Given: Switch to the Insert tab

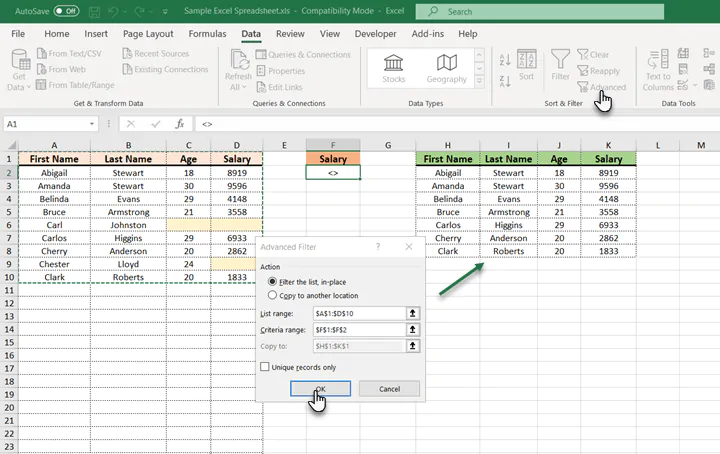Looking at the screenshot, I should (x=96, y=34).
